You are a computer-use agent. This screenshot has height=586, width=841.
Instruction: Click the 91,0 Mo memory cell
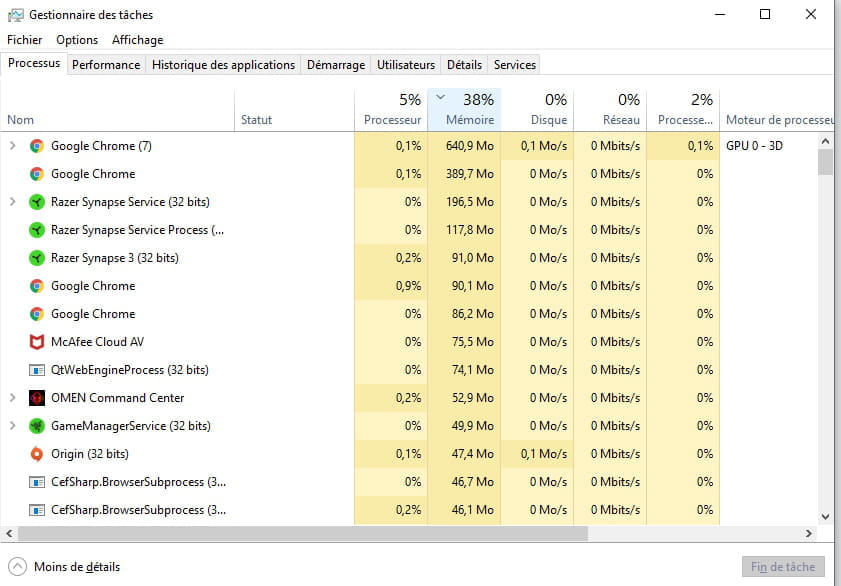pyautogui.click(x=464, y=258)
